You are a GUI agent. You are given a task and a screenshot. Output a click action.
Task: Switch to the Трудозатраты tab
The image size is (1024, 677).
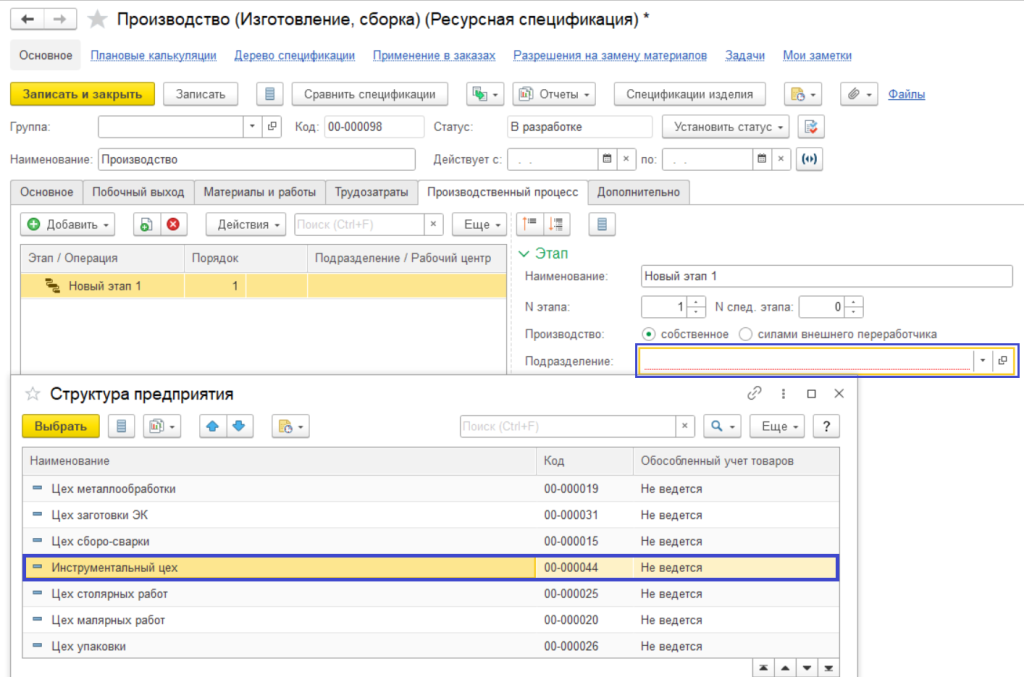pyautogui.click(x=371, y=192)
